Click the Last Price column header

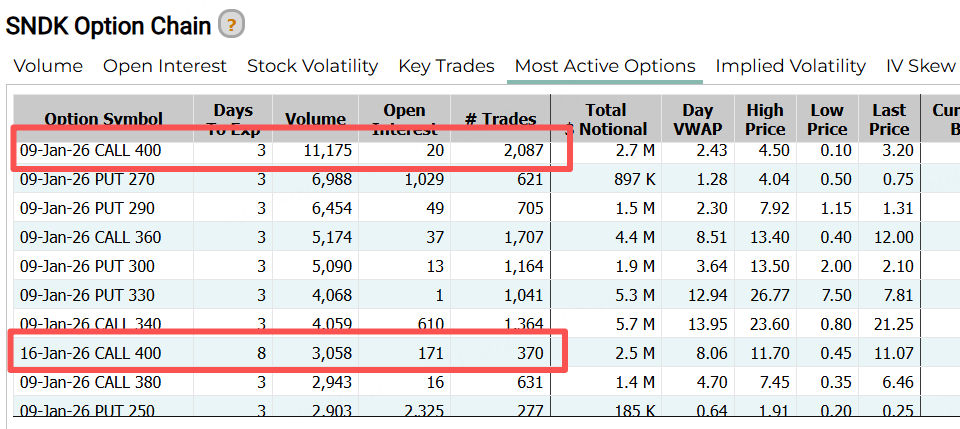tap(888, 119)
